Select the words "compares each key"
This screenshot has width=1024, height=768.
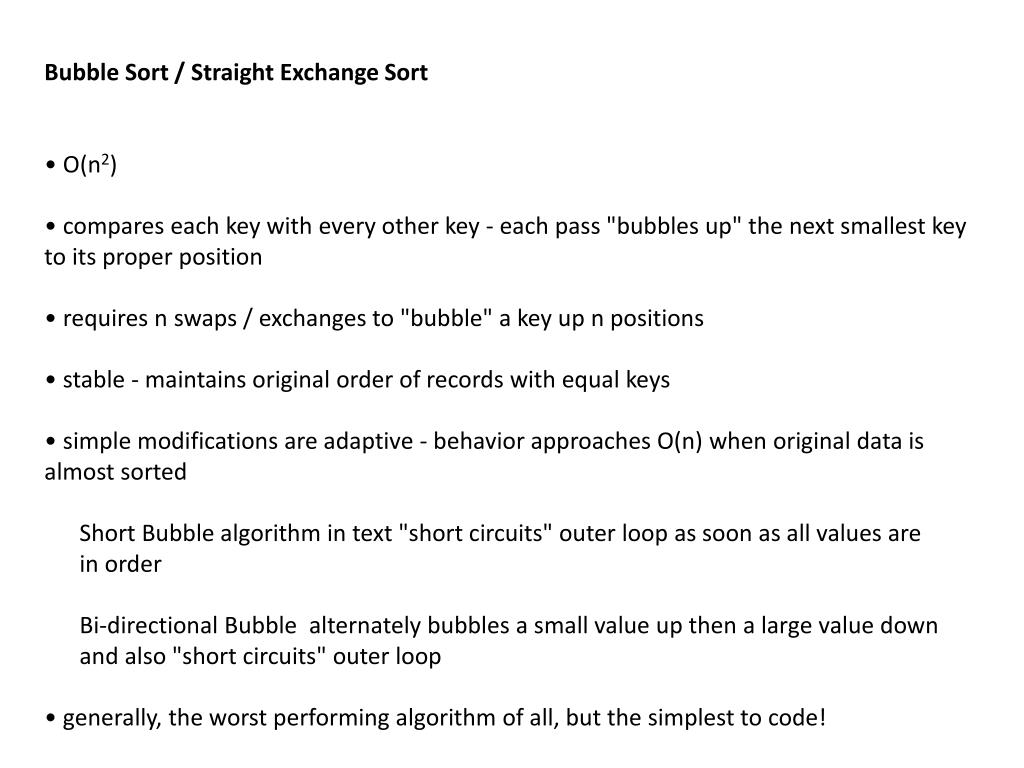142,227
